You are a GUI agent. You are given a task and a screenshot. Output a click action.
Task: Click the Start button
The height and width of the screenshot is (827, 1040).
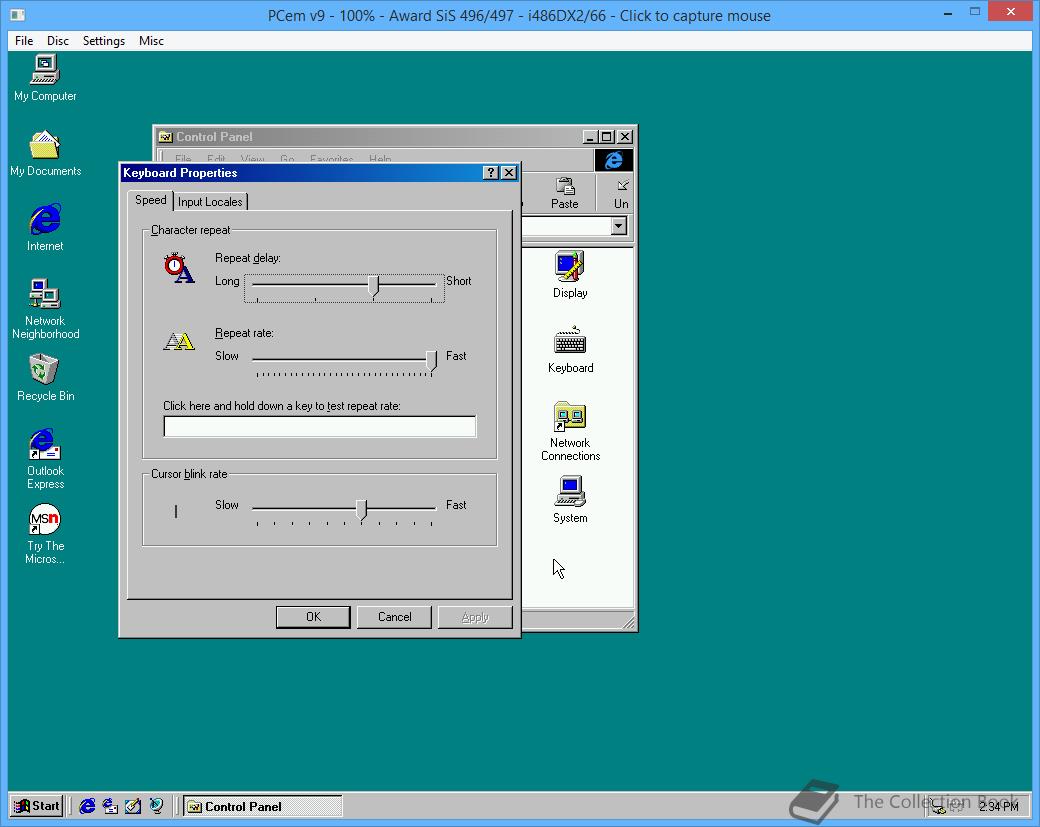click(37, 806)
